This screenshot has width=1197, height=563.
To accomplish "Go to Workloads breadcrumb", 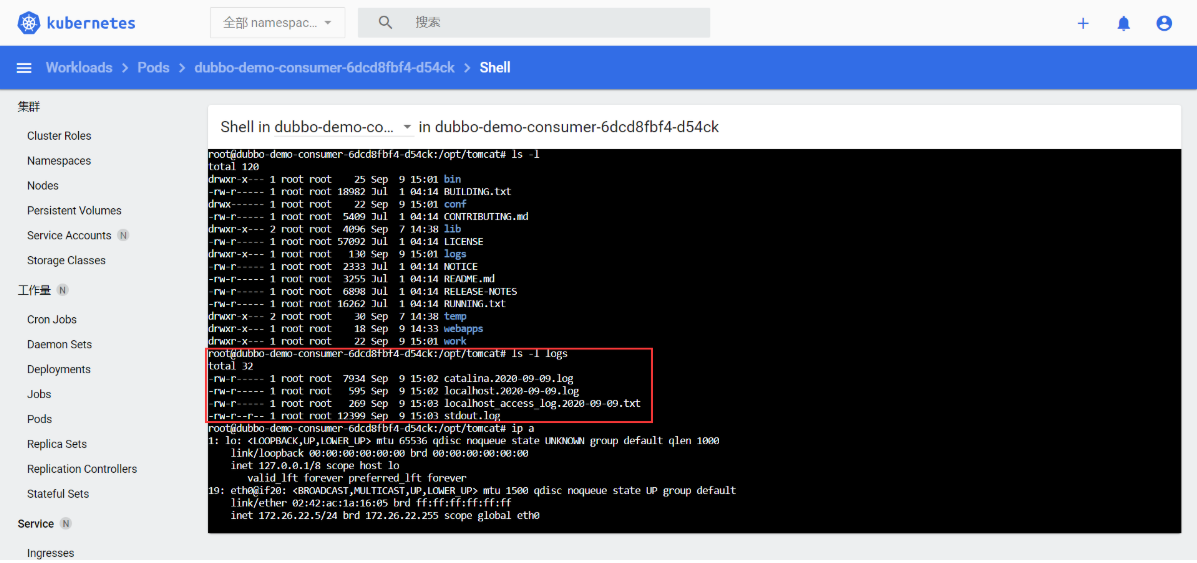I will 79,68.
